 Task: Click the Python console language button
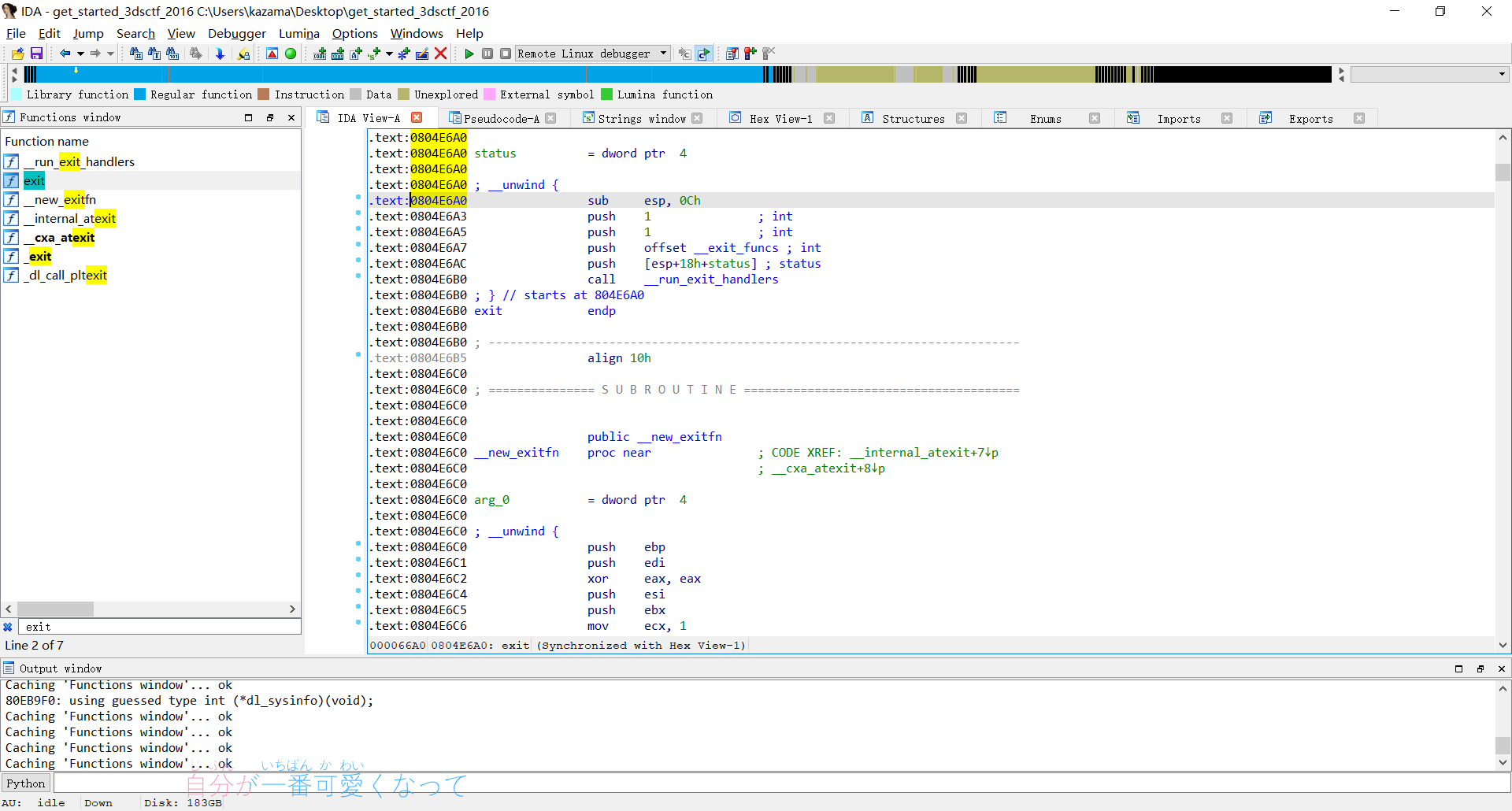tap(26, 783)
